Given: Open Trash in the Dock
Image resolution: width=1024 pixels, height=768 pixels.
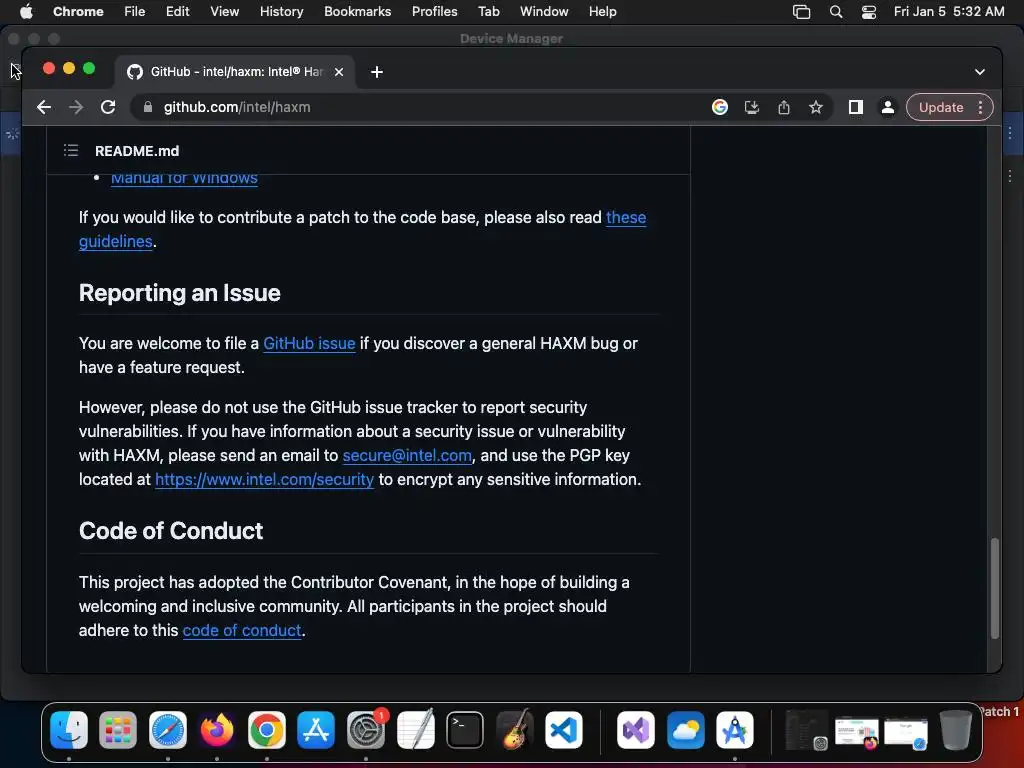Looking at the screenshot, I should tap(955, 729).
